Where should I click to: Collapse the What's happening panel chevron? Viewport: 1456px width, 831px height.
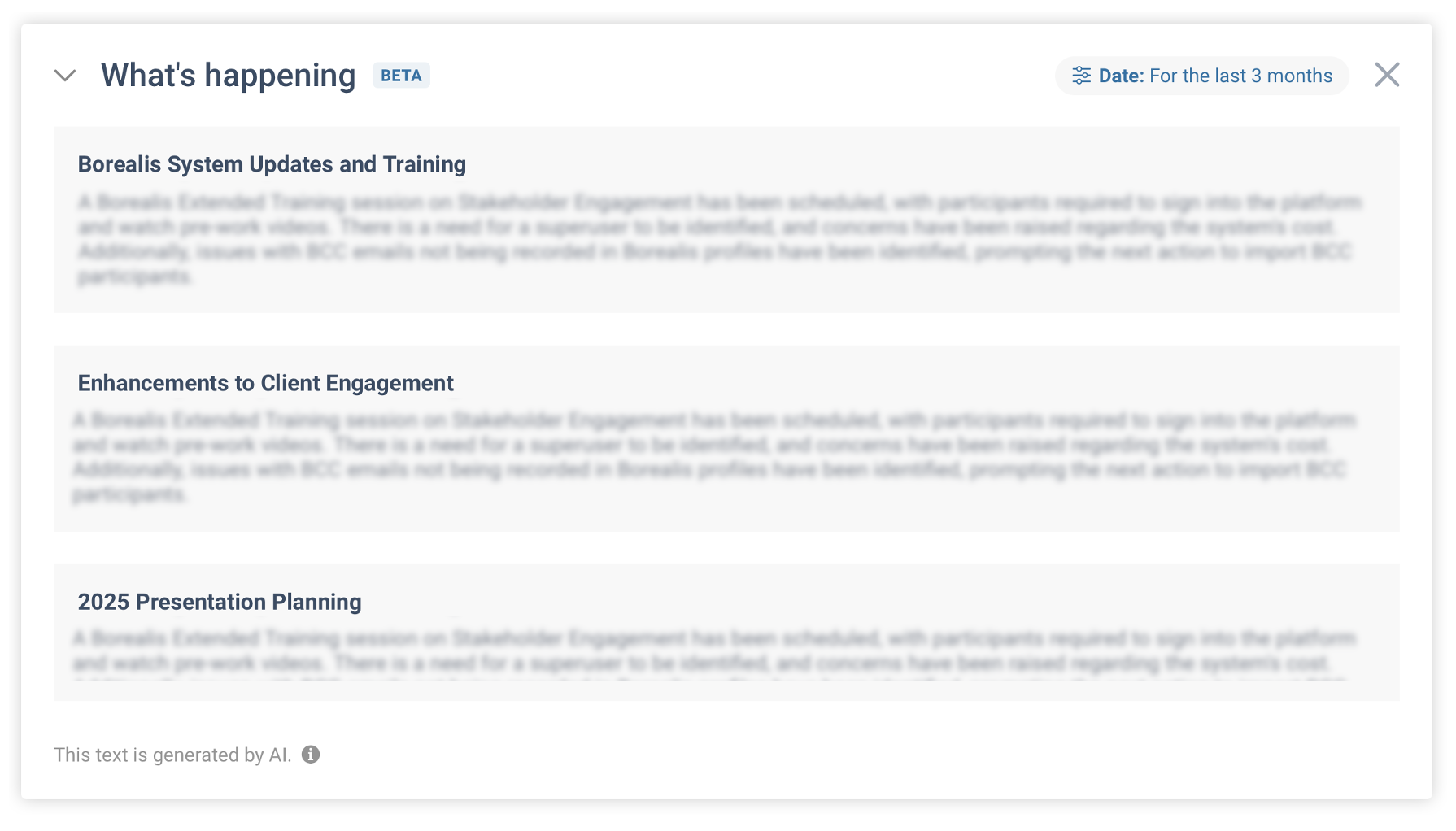[65, 76]
